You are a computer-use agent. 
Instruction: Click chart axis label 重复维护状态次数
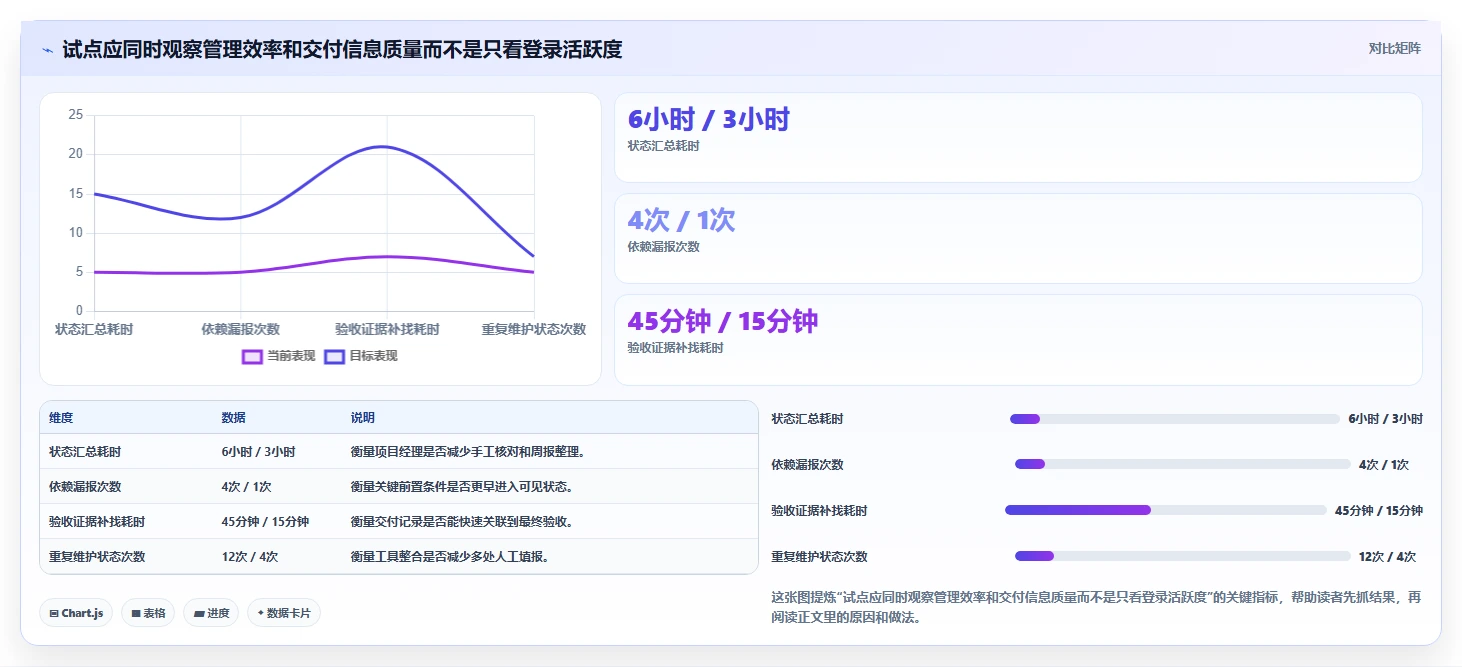(x=533, y=329)
